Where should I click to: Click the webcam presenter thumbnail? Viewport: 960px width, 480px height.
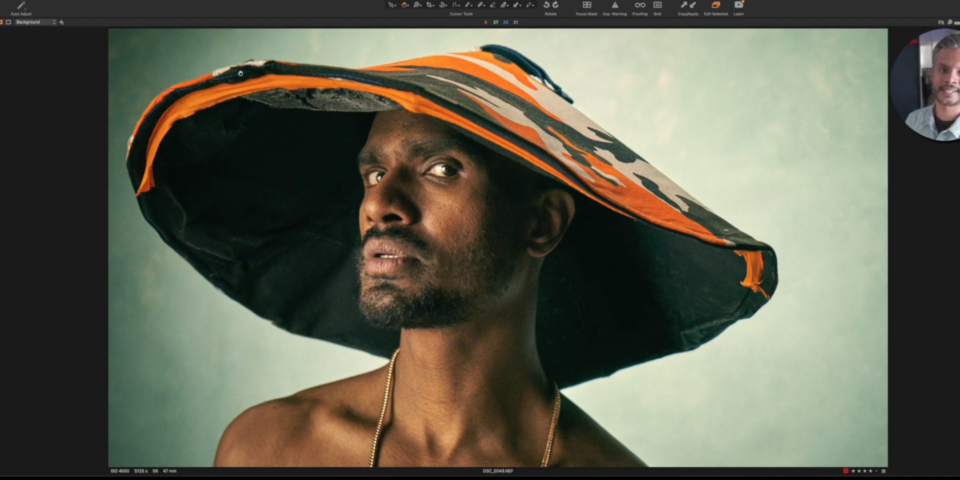pyautogui.click(x=927, y=84)
